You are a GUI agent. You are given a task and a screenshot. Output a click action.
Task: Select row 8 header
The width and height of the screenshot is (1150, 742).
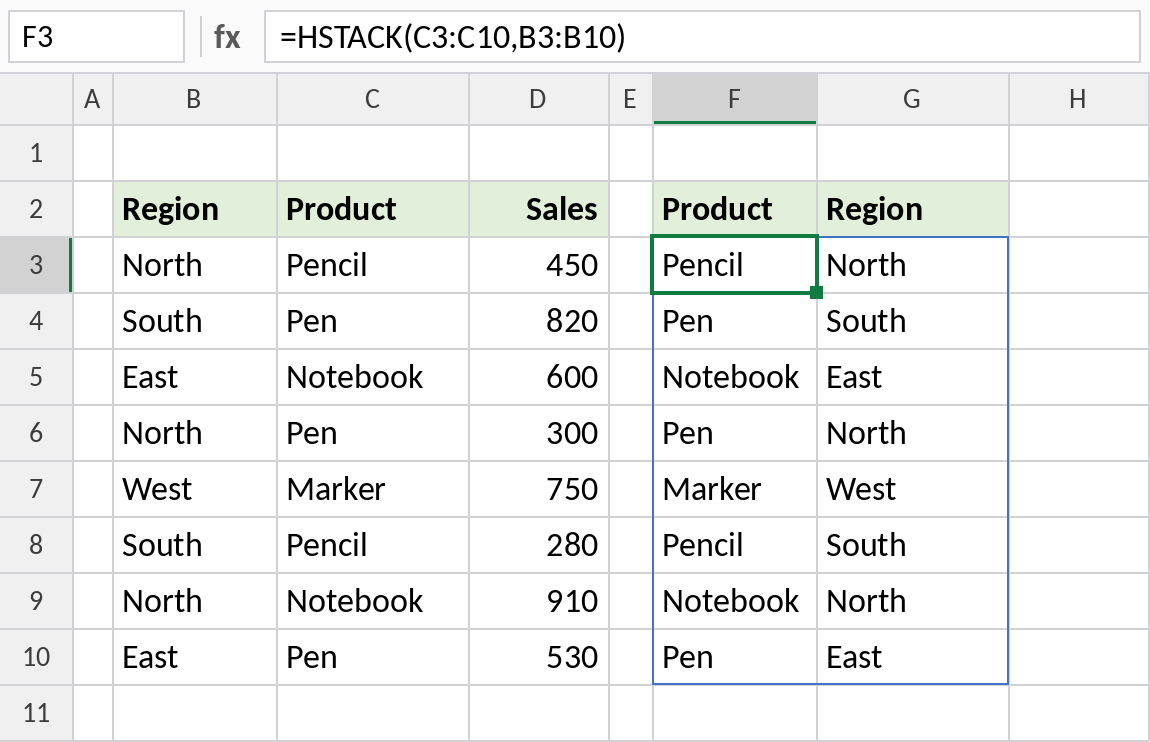pos(36,545)
